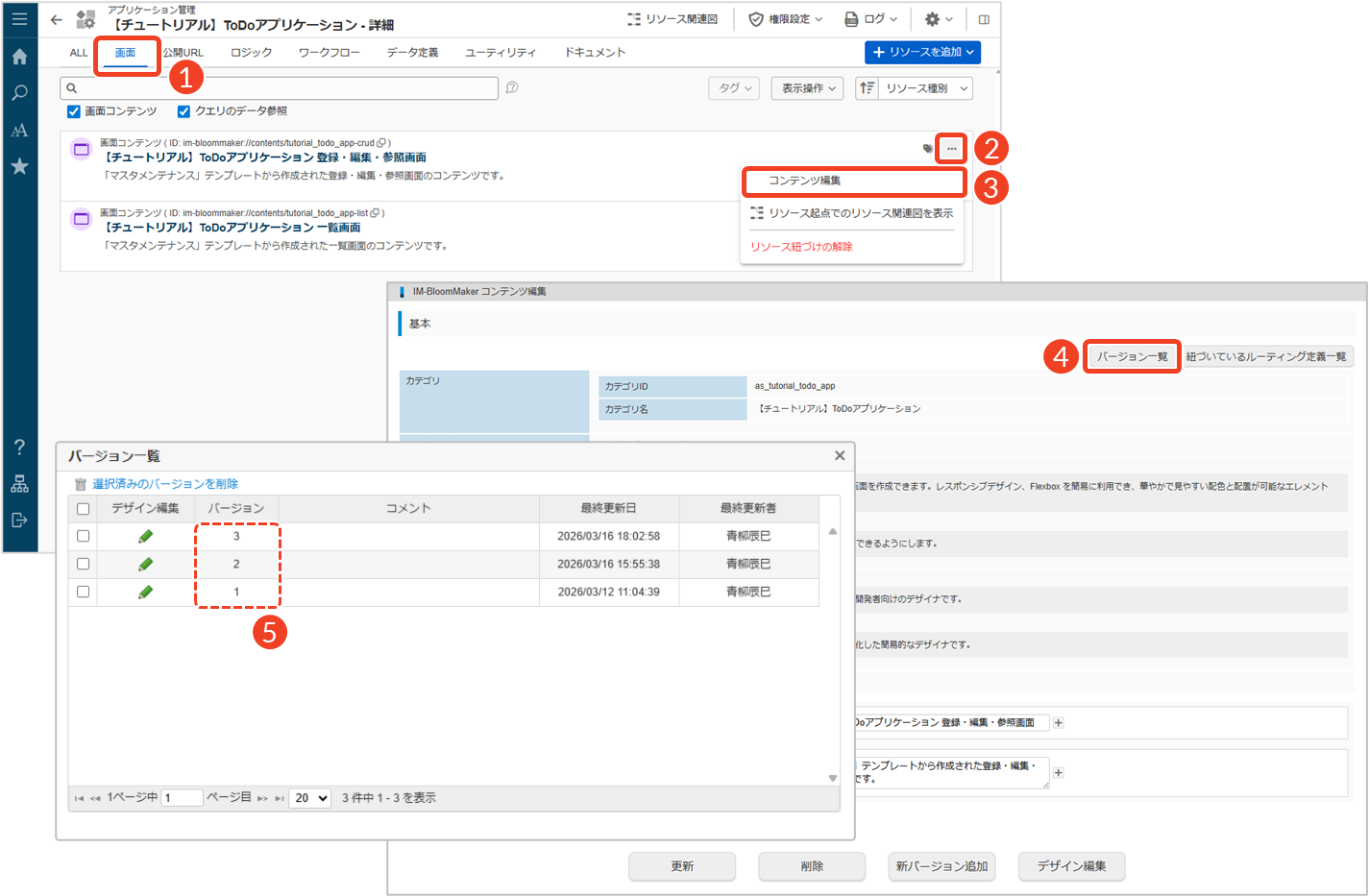Image resolution: width=1369 pixels, height=896 pixels.
Task: Open the sitemap icon in sidebar
Action: (19, 484)
